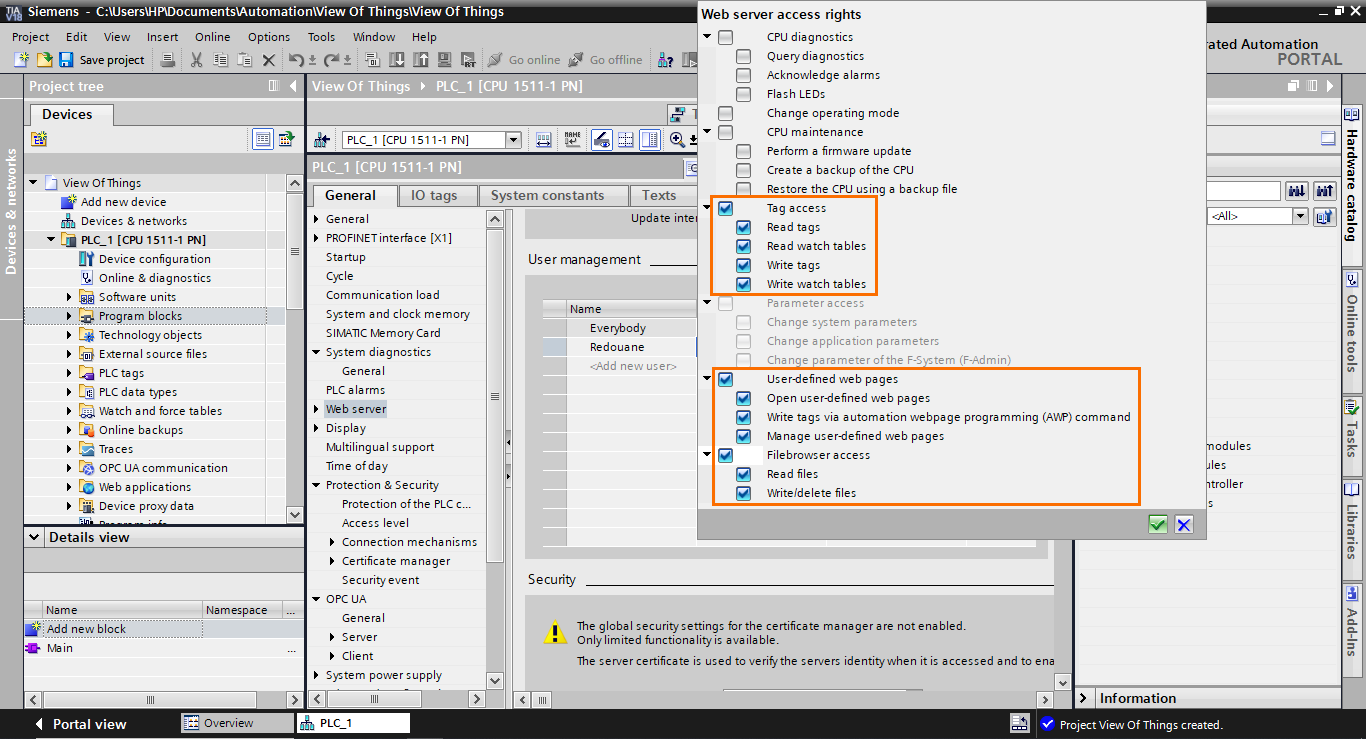Enable the Acknowledge alarms checkbox
Viewport: 1366px width, 739px height.
coord(744,75)
